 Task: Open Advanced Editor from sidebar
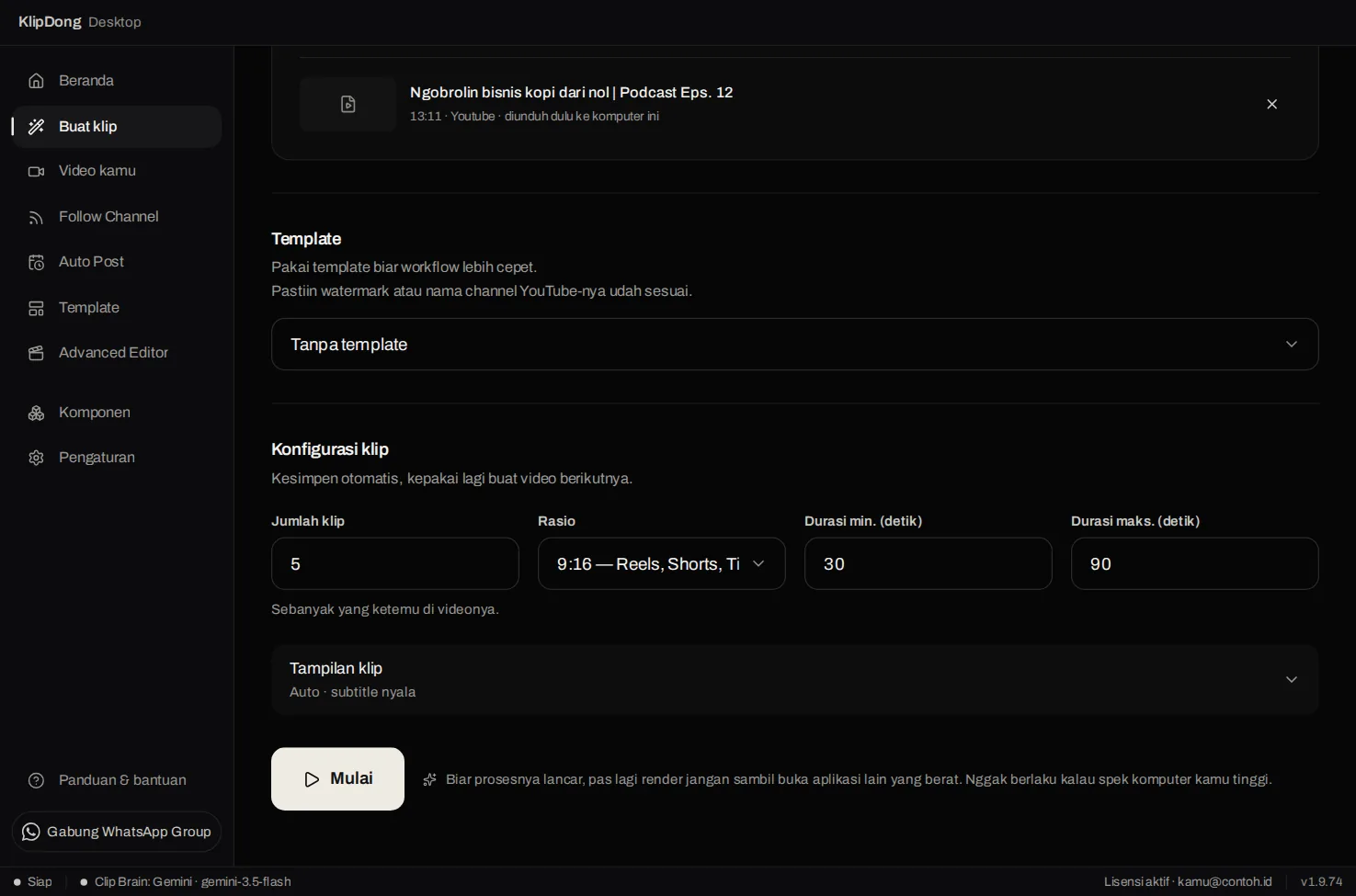(x=117, y=353)
